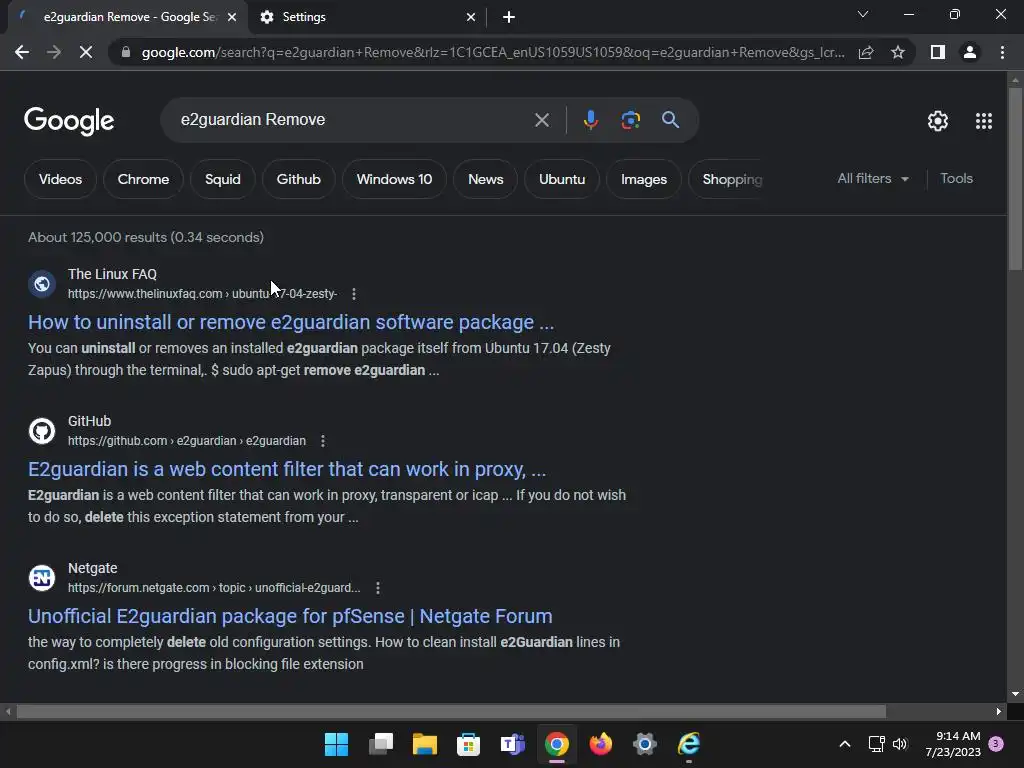Screen dimensions: 1024x768
Task: Switch to the Settings tab
Action: click(x=367, y=17)
